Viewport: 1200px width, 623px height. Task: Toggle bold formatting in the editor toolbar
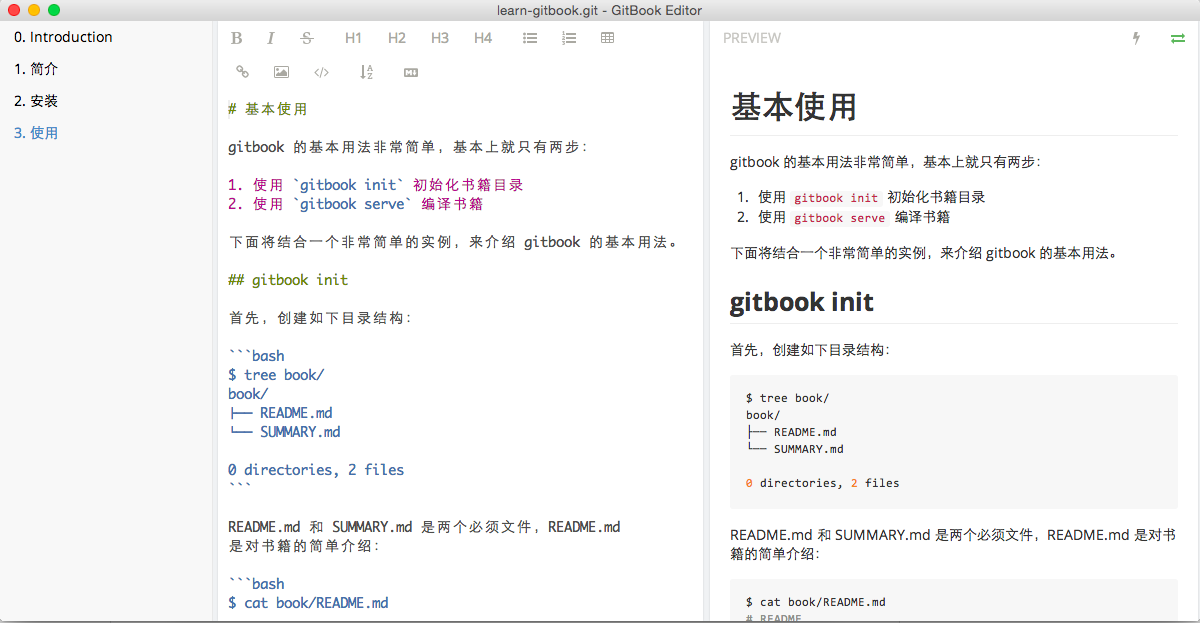click(237, 38)
